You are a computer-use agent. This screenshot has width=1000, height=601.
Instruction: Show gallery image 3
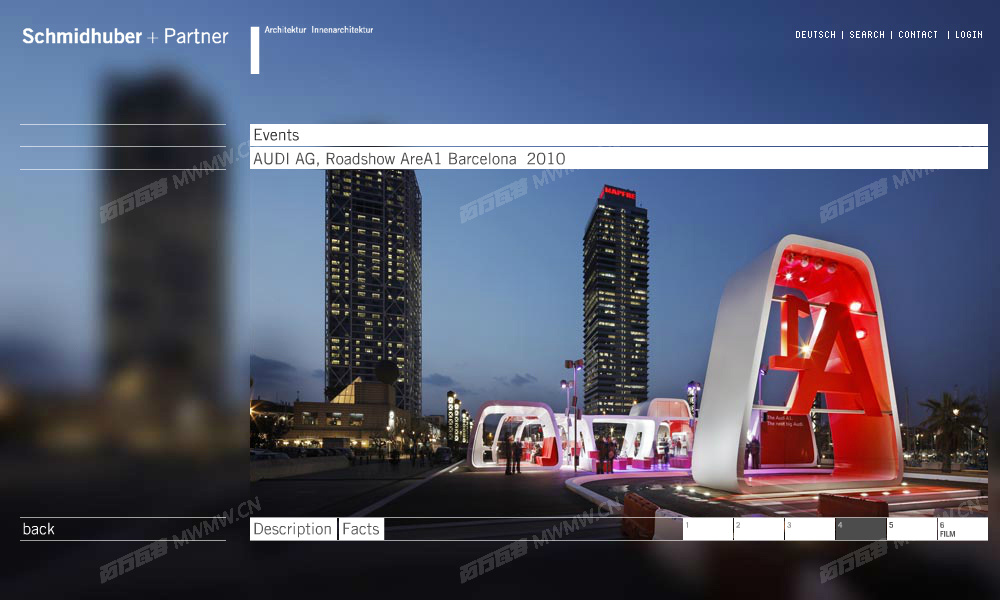pos(810,529)
